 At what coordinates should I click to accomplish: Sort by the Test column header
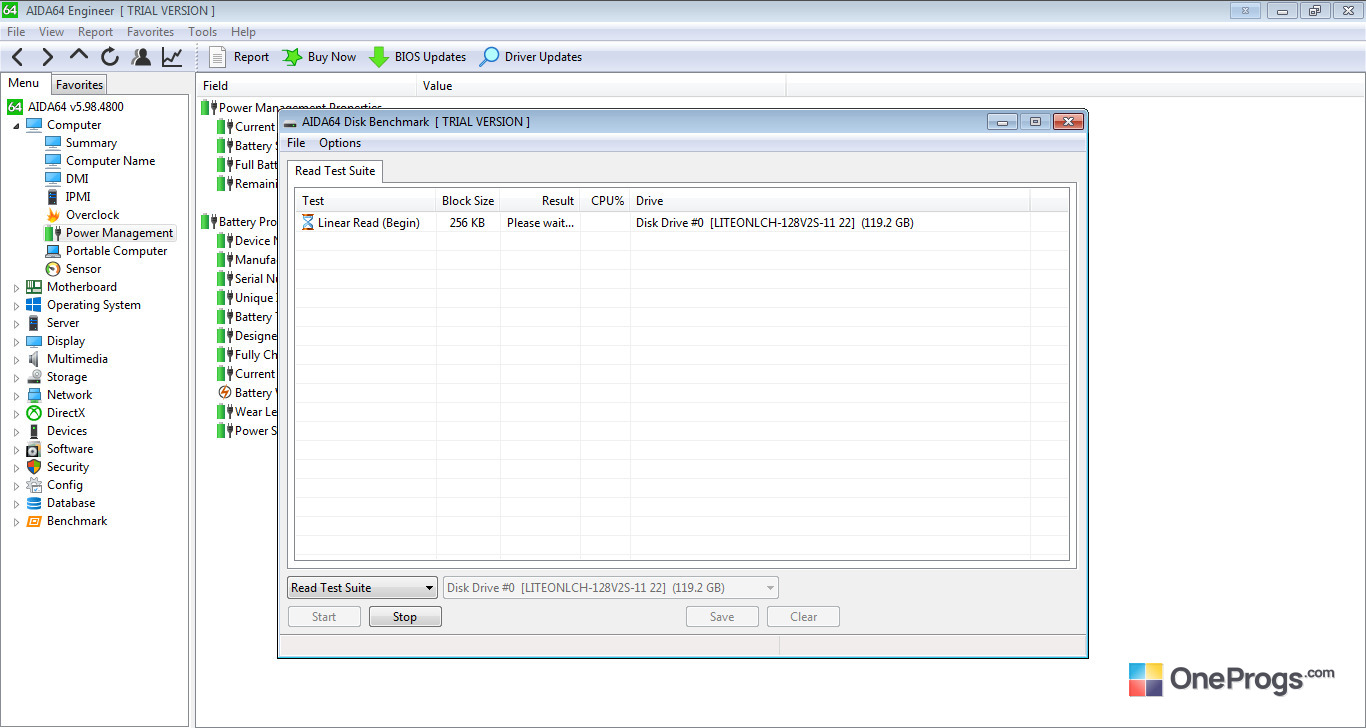click(366, 201)
